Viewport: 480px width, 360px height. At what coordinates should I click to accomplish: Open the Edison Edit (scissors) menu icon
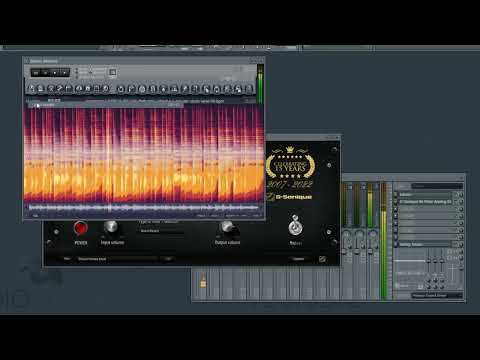[x=50, y=89]
